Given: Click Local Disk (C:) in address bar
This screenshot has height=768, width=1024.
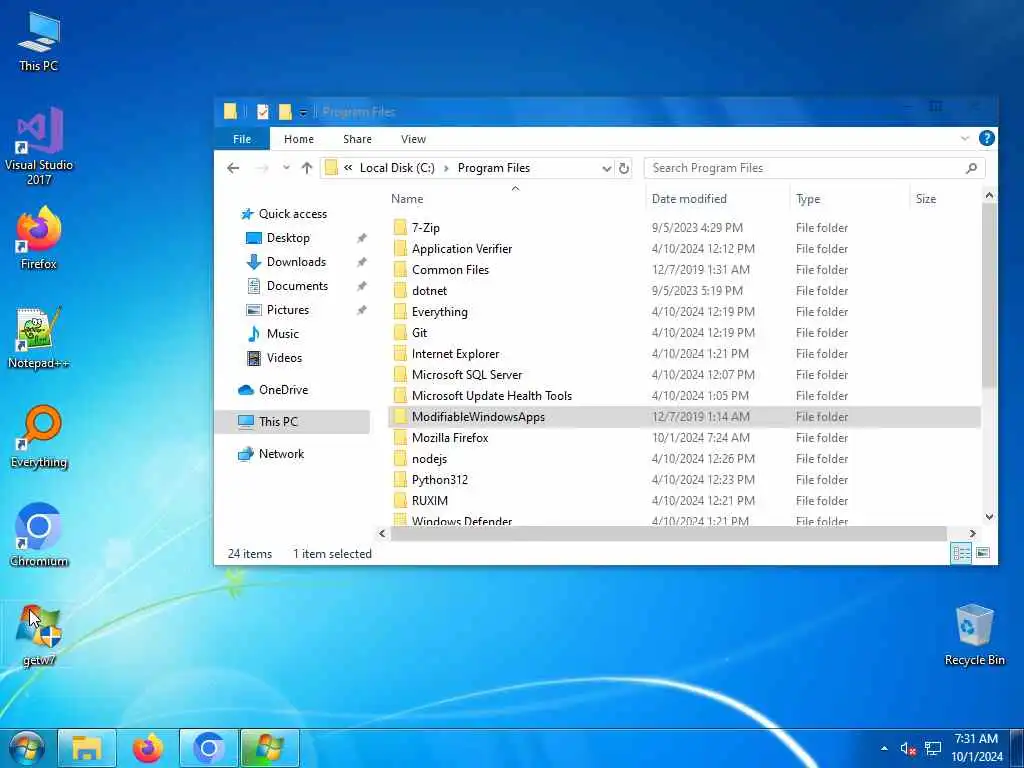Looking at the screenshot, I should tap(397, 168).
